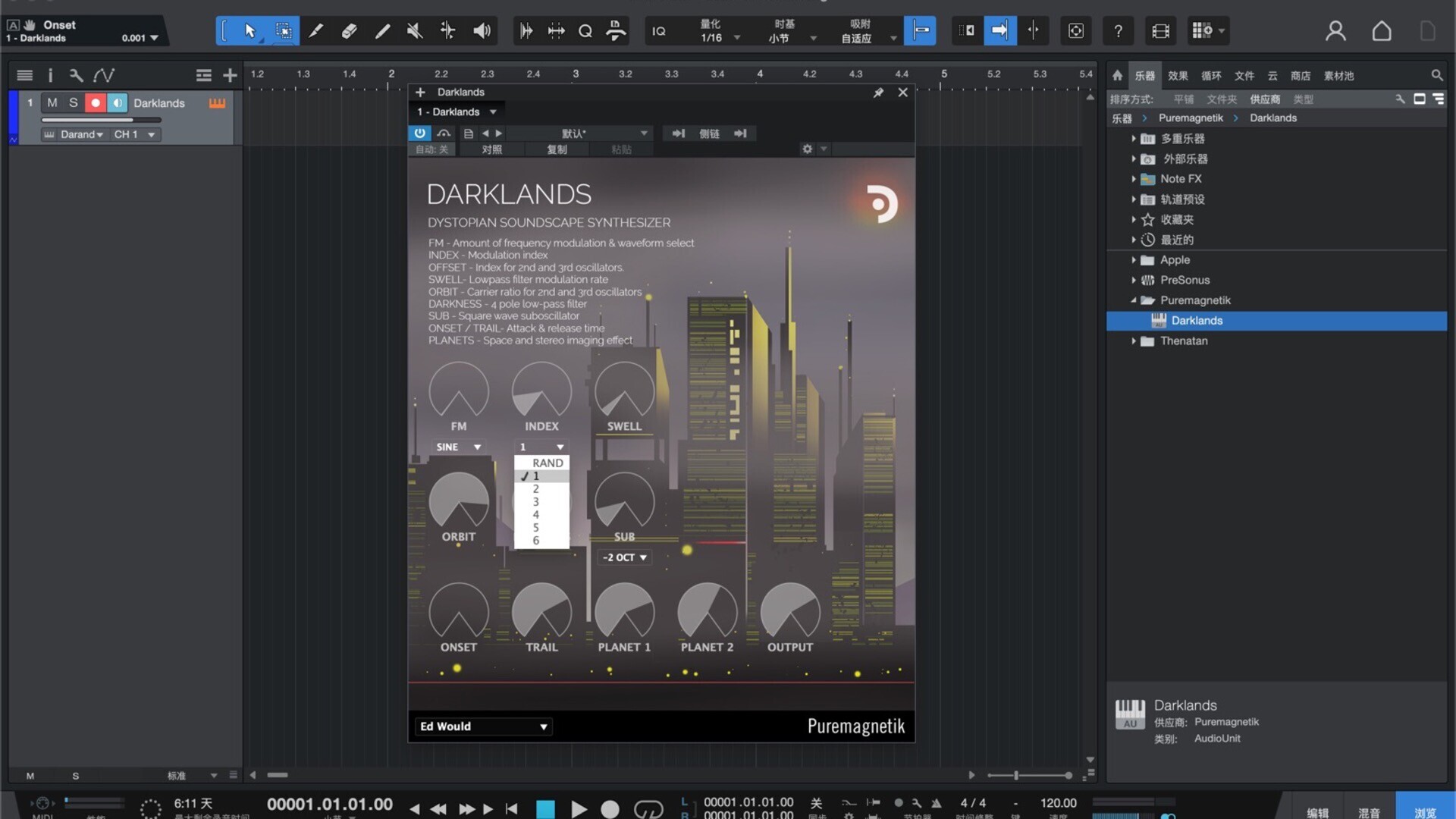Screen dimensions: 1456x819
Task: Switch to the 效果 effects tab
Action: pos(1178,75)
